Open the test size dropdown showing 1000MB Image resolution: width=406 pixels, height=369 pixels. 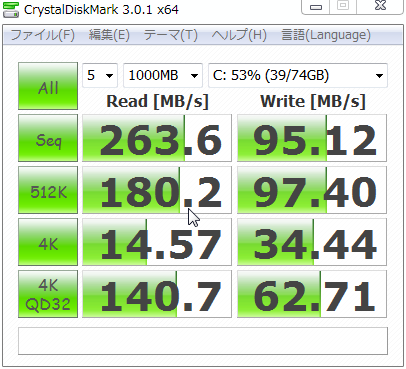pyautogui.click(x=163, y=75)
